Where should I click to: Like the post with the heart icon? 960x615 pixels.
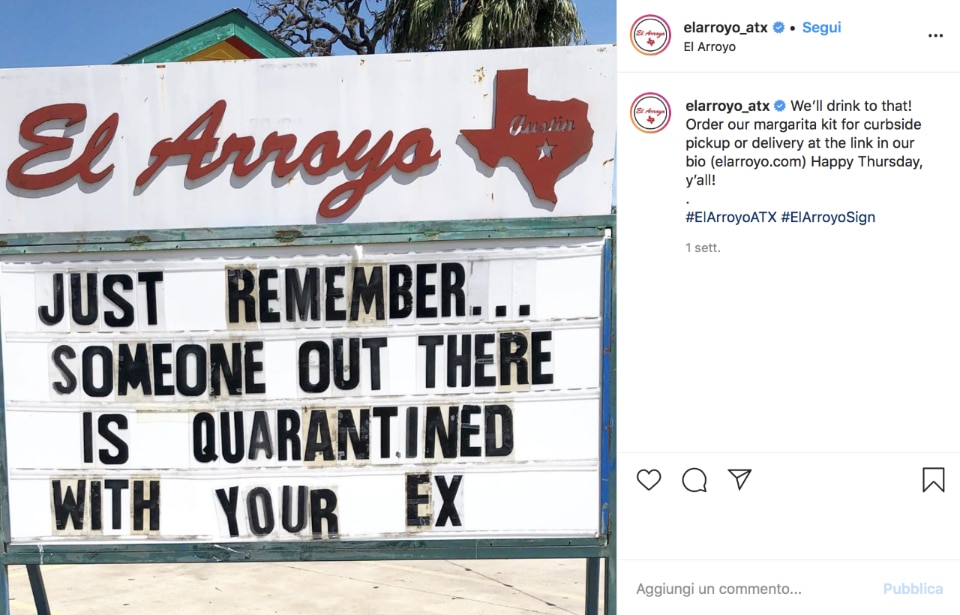pos(648,480)
